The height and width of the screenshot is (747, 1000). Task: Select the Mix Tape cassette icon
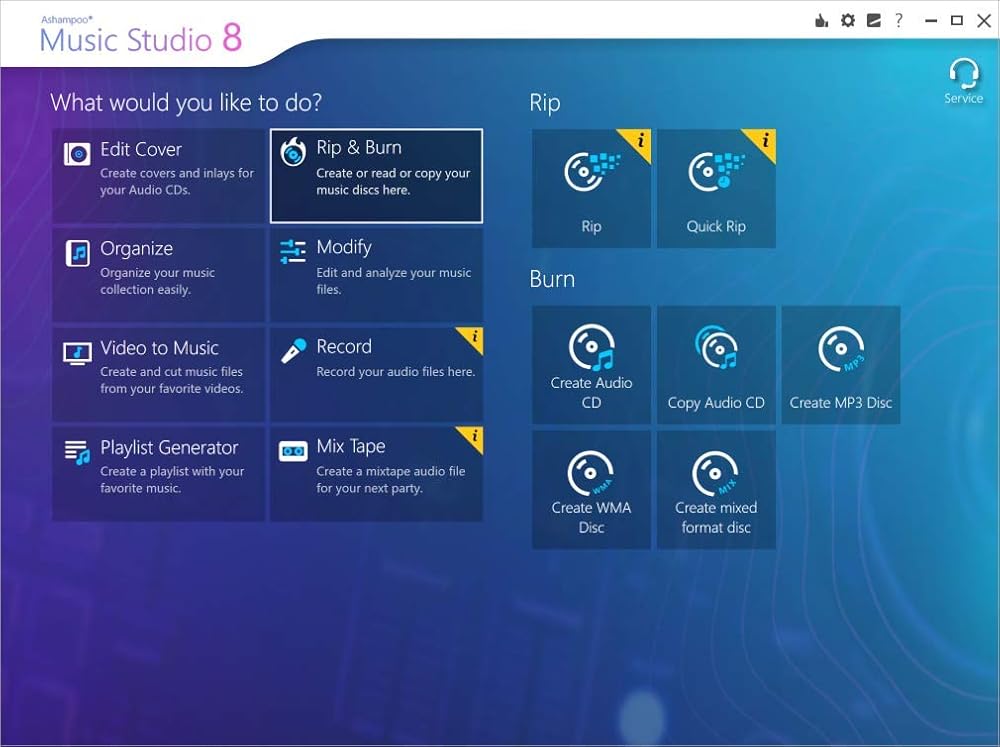[x=293, y=451]
